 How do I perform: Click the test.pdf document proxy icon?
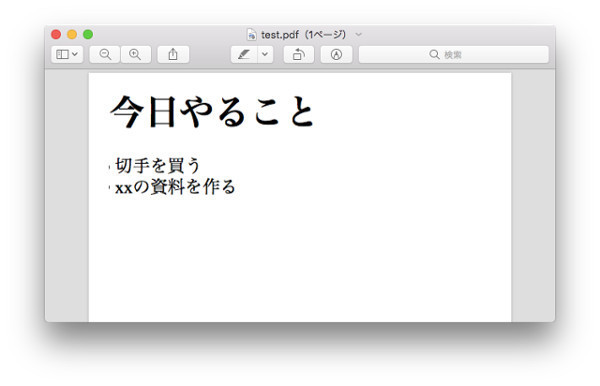click(x=251, y=34)
